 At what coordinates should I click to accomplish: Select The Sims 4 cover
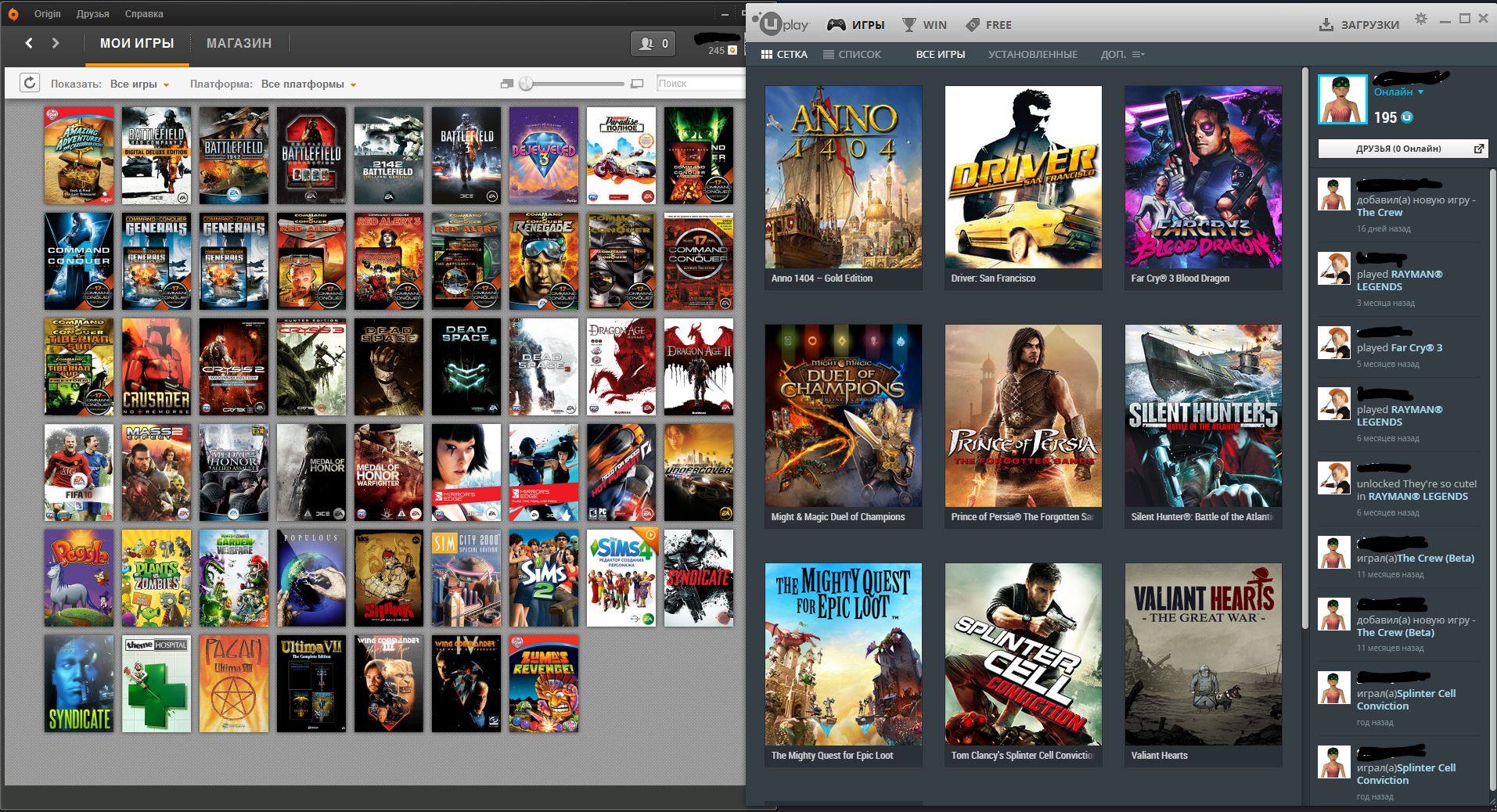coord(621,578)
